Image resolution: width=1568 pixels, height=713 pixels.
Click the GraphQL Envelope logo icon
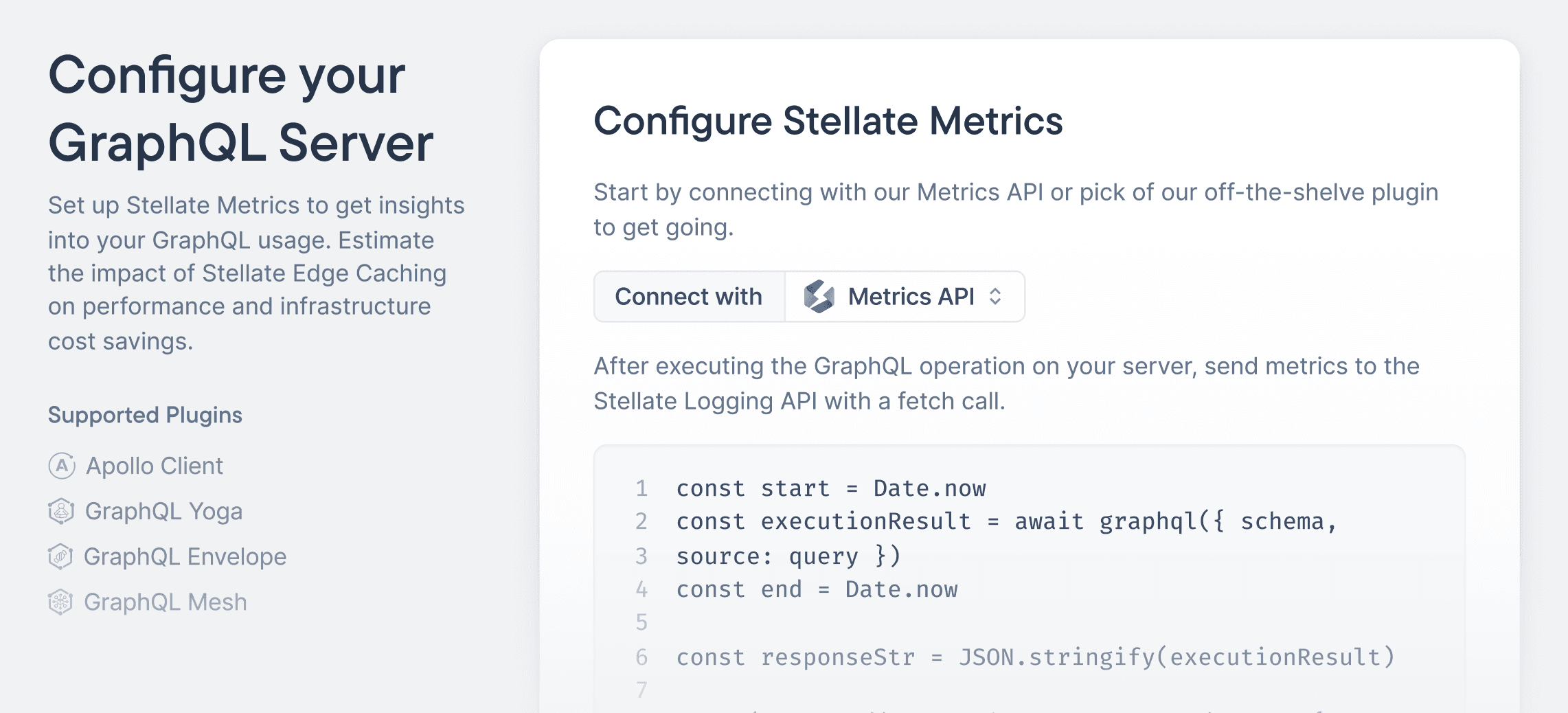(60, 556)
